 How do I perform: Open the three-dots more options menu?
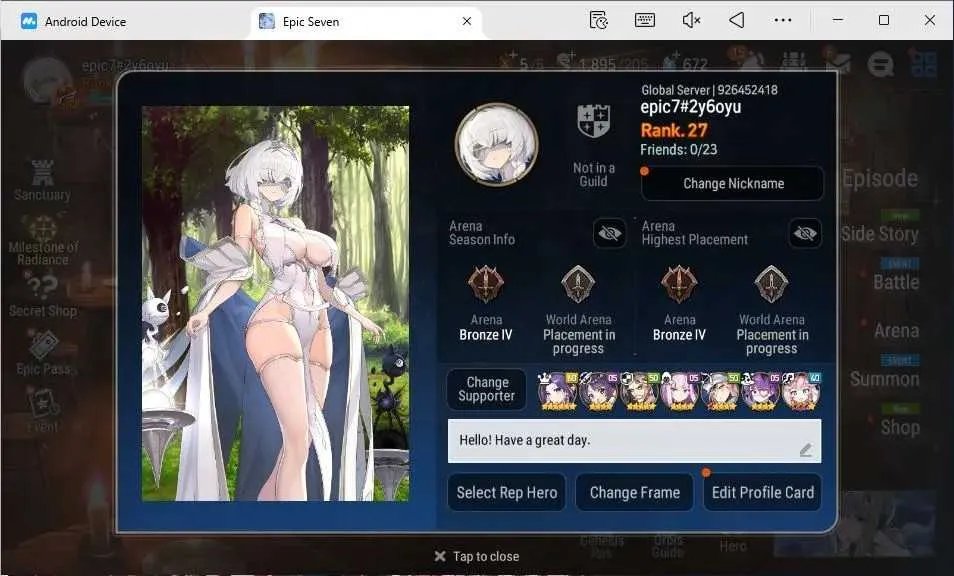783,20
